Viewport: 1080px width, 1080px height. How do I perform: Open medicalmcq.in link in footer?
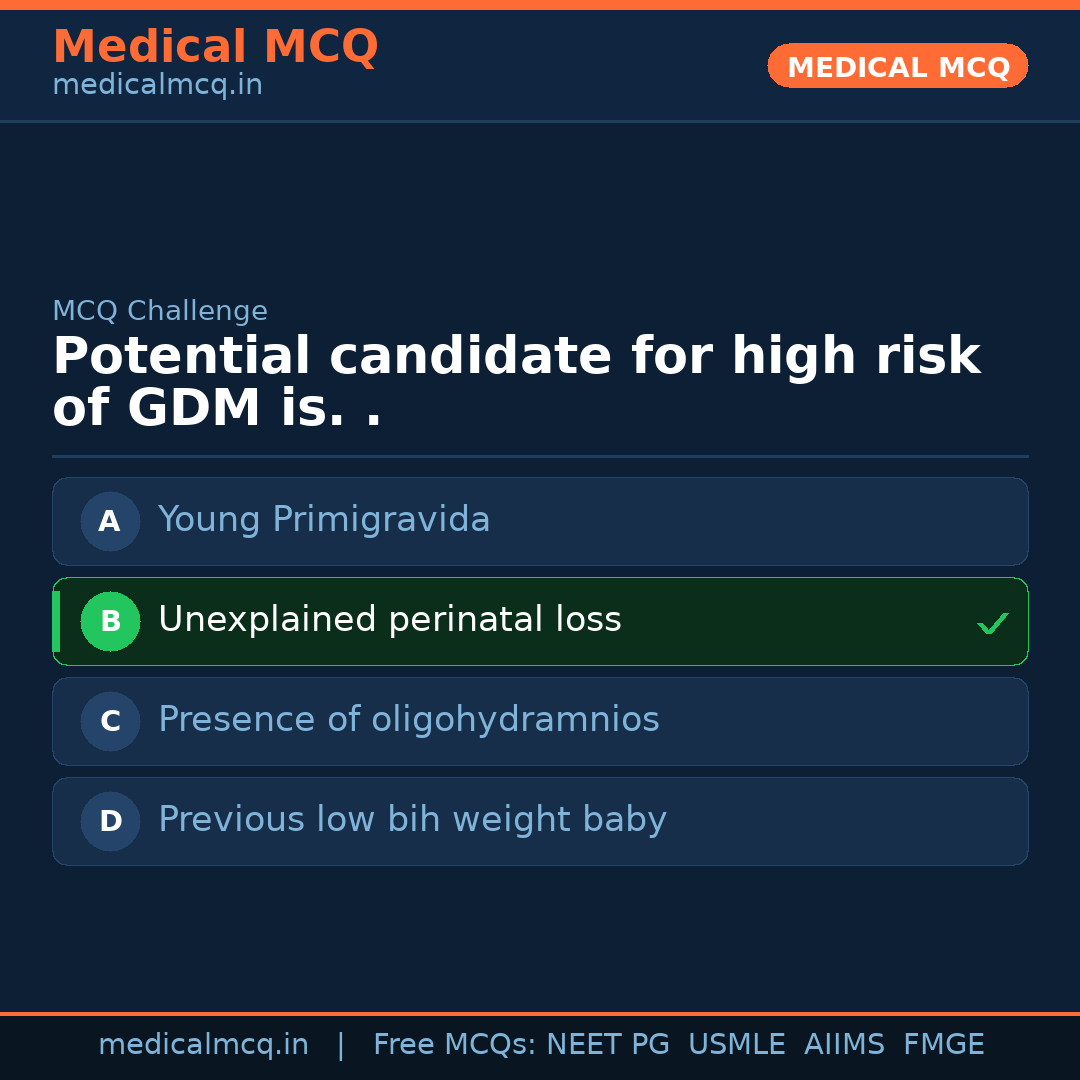(x=203, y=1045)
